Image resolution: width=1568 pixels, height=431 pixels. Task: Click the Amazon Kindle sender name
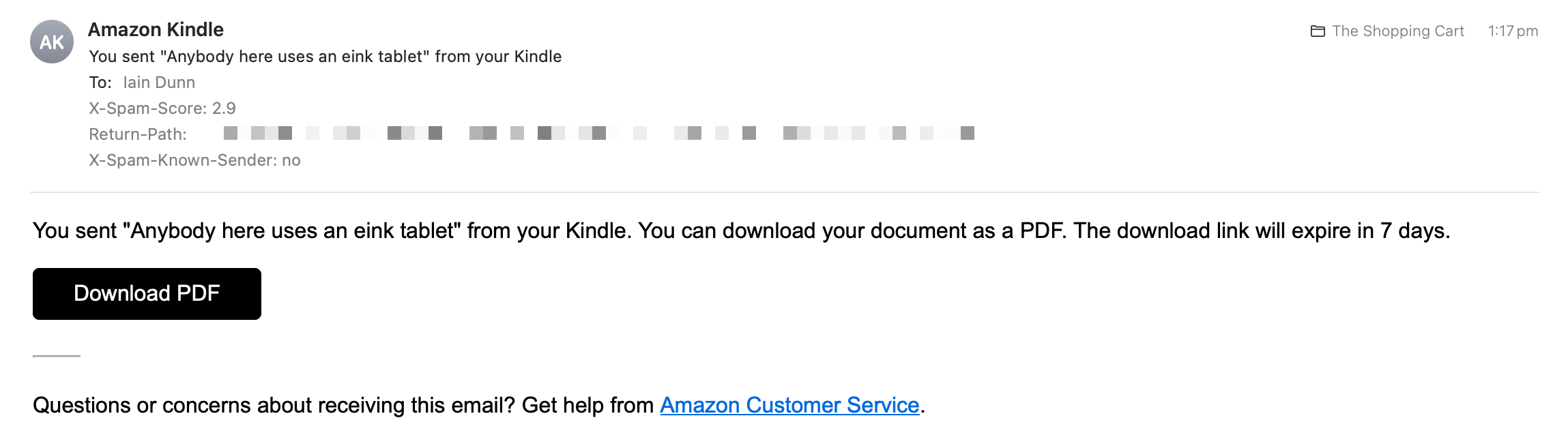156,30
